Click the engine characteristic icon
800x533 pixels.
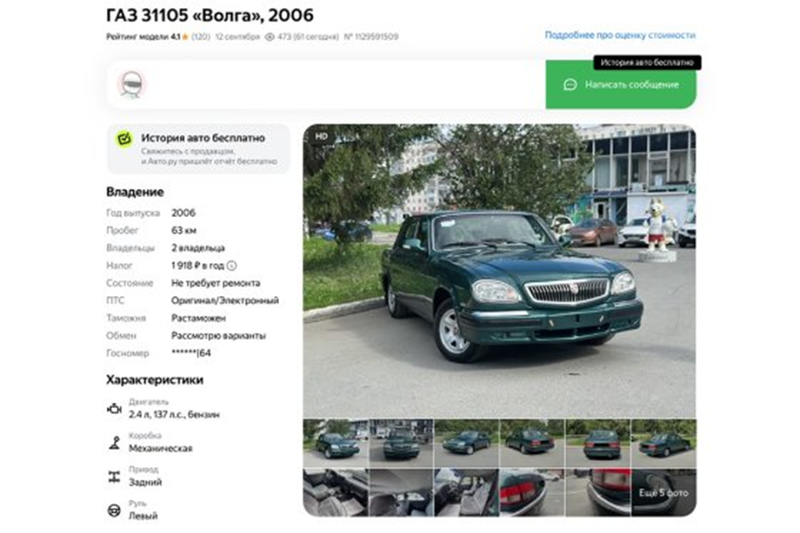(x=114, y=409)
